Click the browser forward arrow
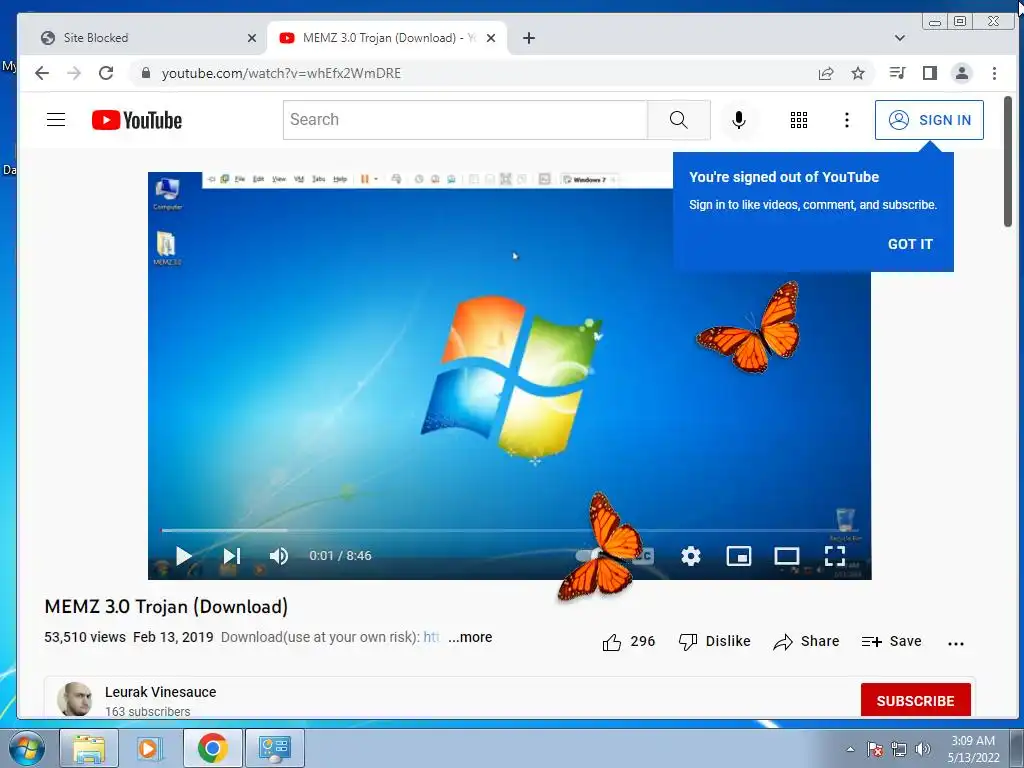This screenshot has width=1024, height=768. click(74, 73)
